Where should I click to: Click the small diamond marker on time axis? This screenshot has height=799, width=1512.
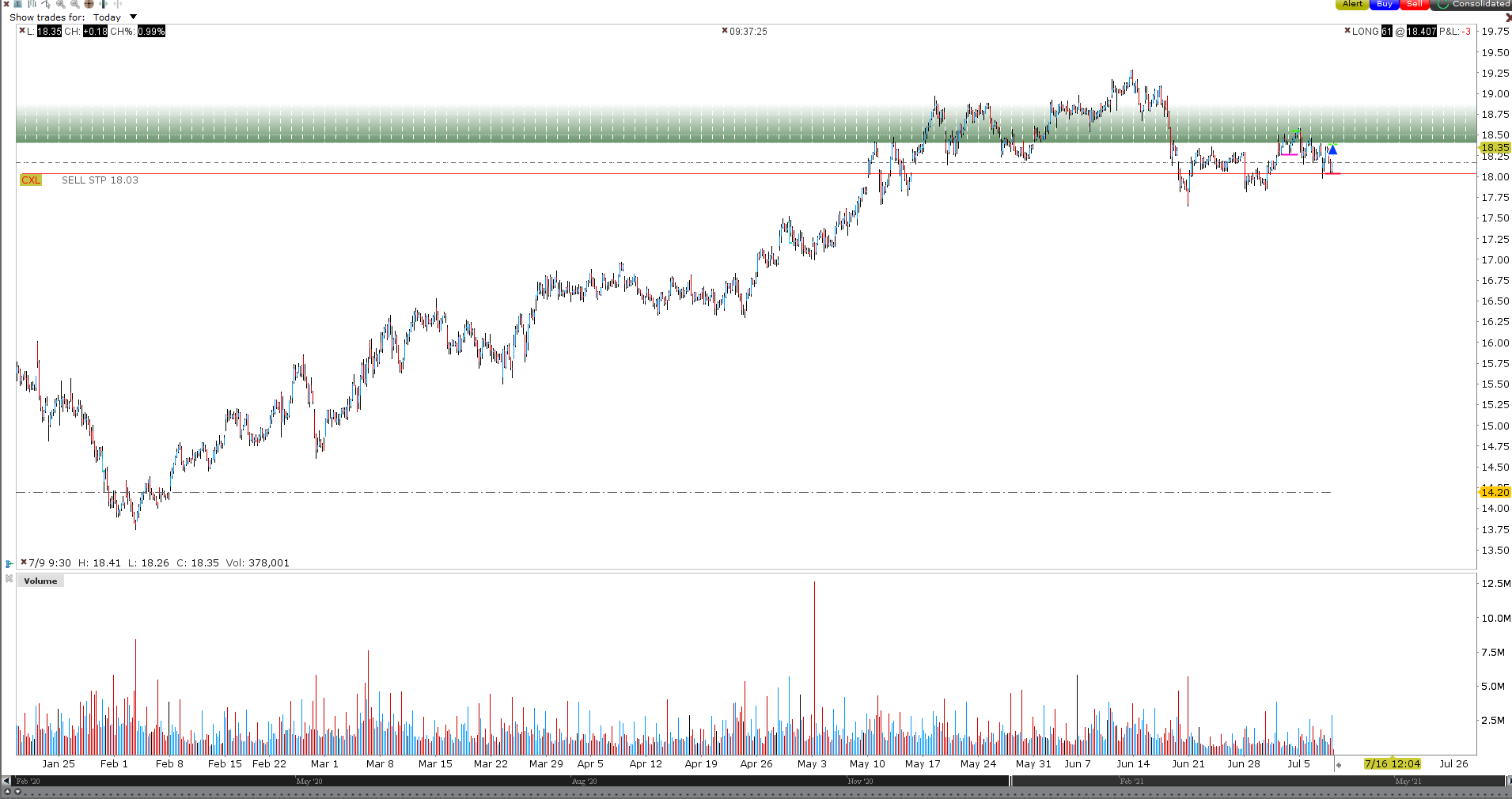point(1338,765)
